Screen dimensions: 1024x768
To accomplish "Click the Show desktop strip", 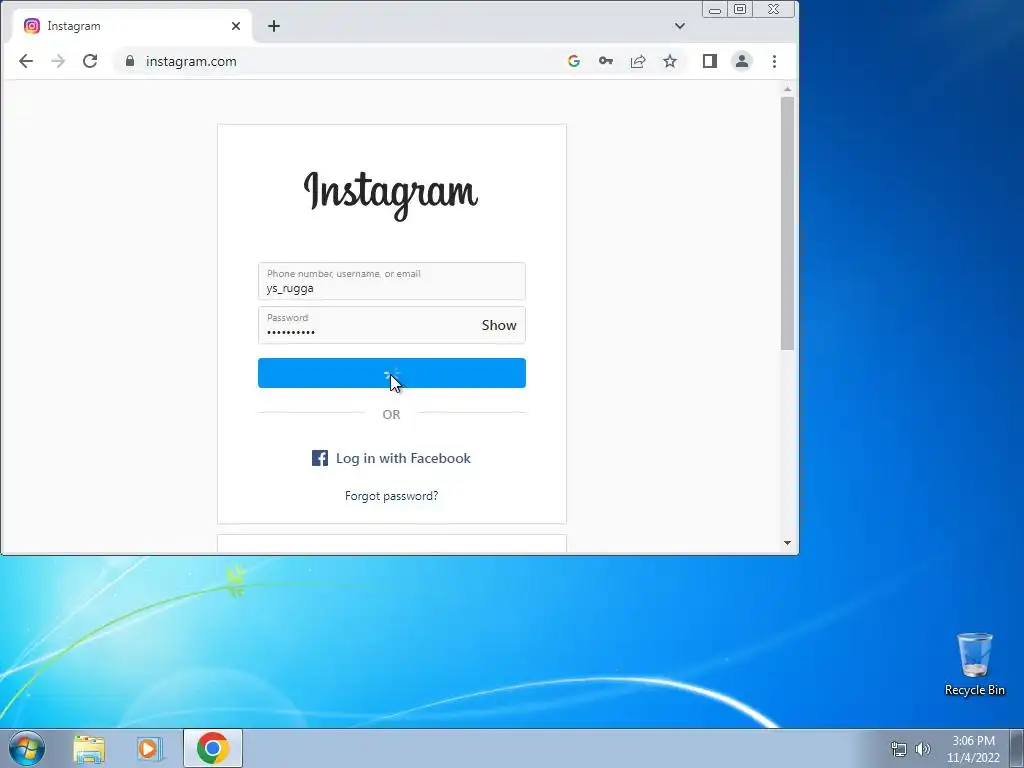I will (1017, 748).
